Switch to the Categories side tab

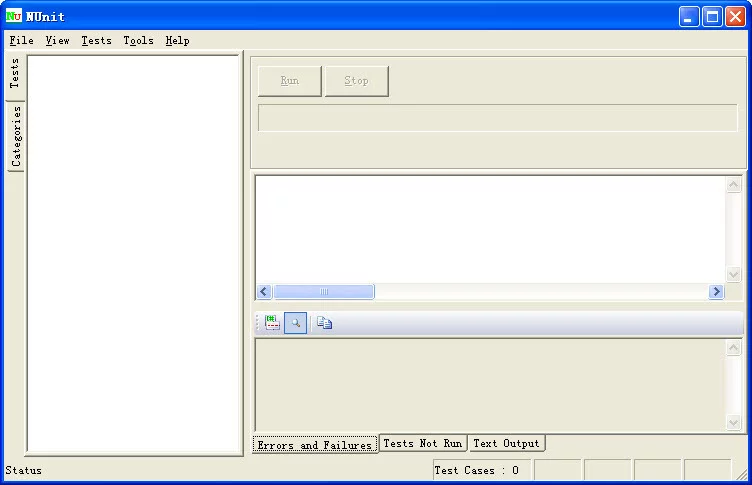coord(16,136)
